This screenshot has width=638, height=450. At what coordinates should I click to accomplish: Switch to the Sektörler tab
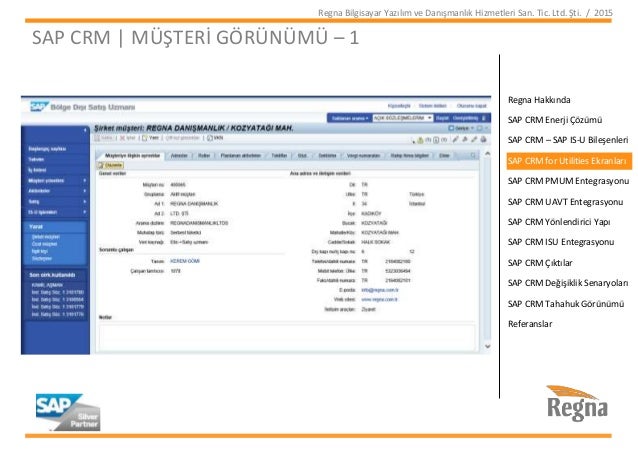point(327,156)
